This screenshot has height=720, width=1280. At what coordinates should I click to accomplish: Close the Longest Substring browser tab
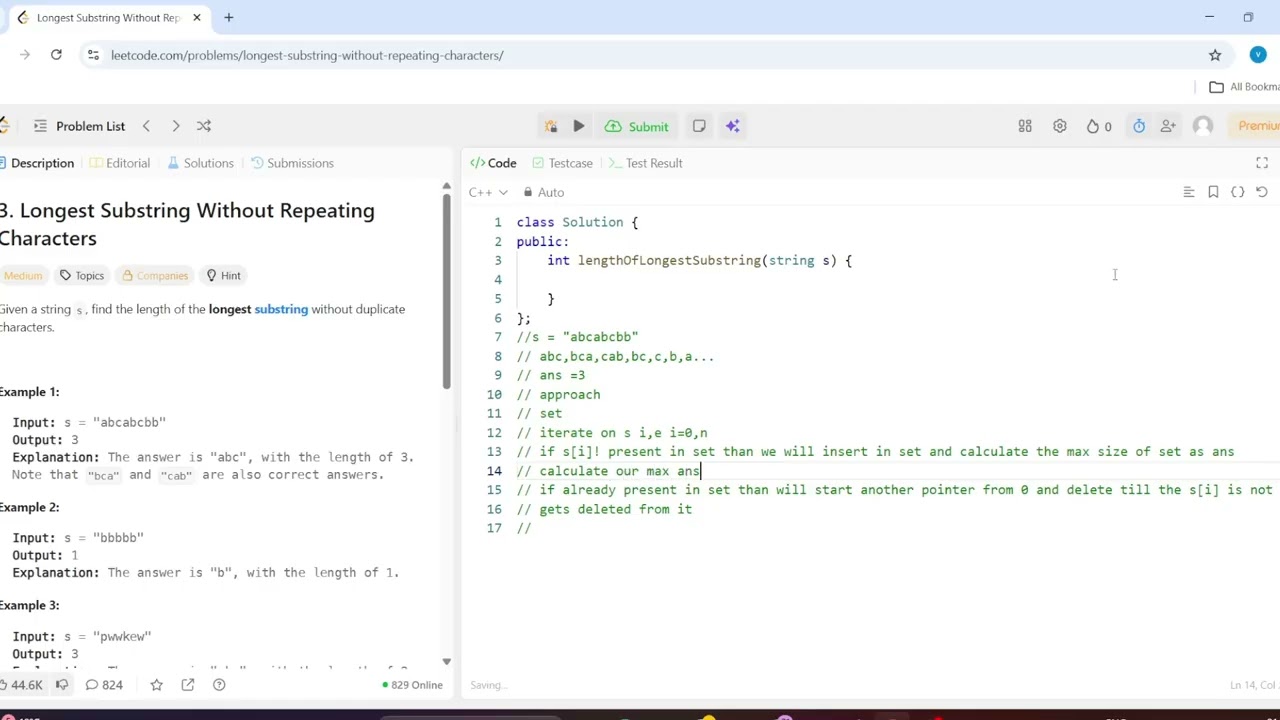(x=197, y=17)
